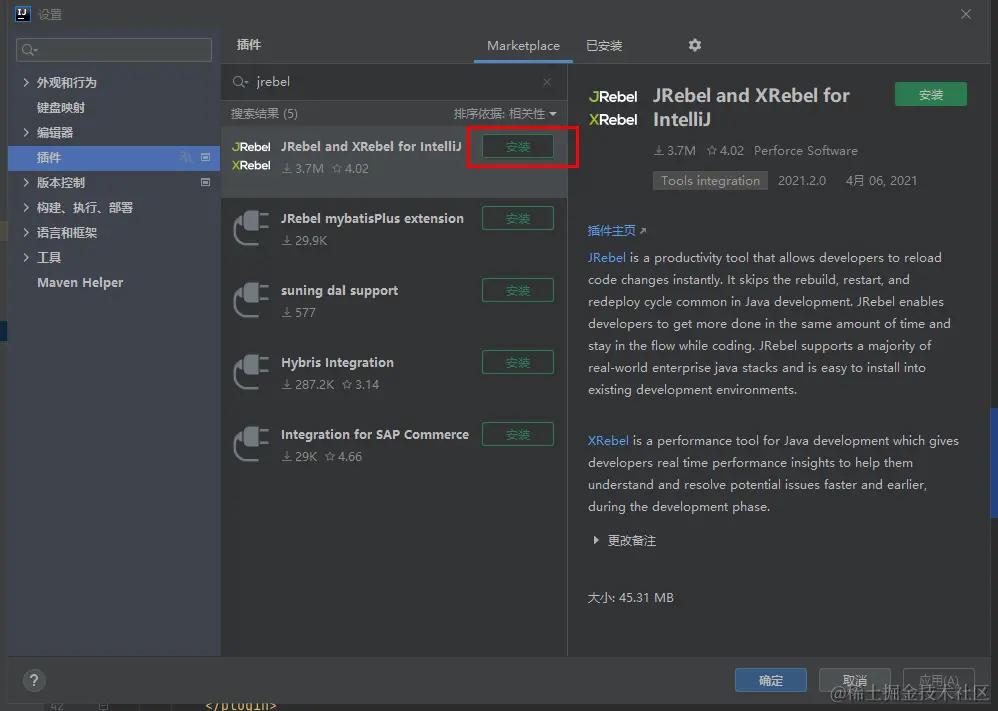998x711 pixels.
Task: Select suning dal support result title
Action: 339,290
